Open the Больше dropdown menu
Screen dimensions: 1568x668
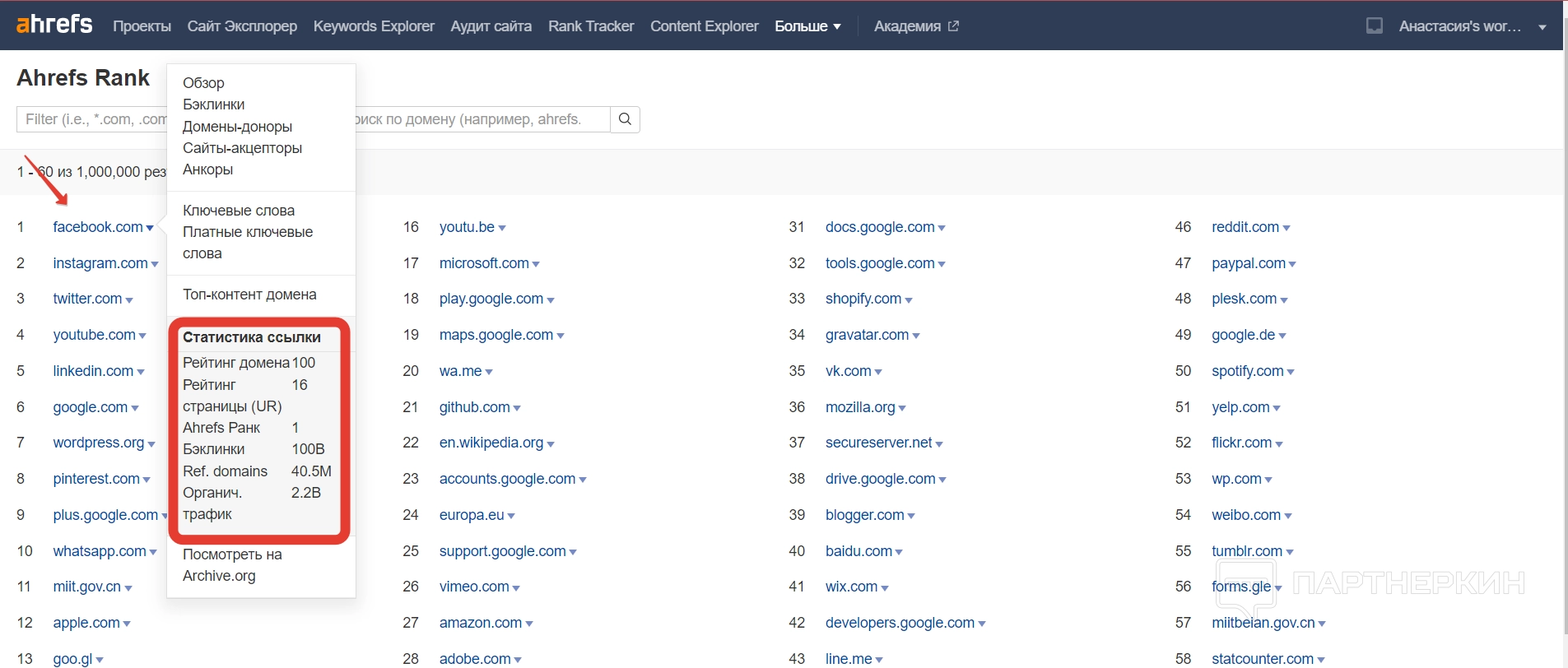(x=807, y=26)
